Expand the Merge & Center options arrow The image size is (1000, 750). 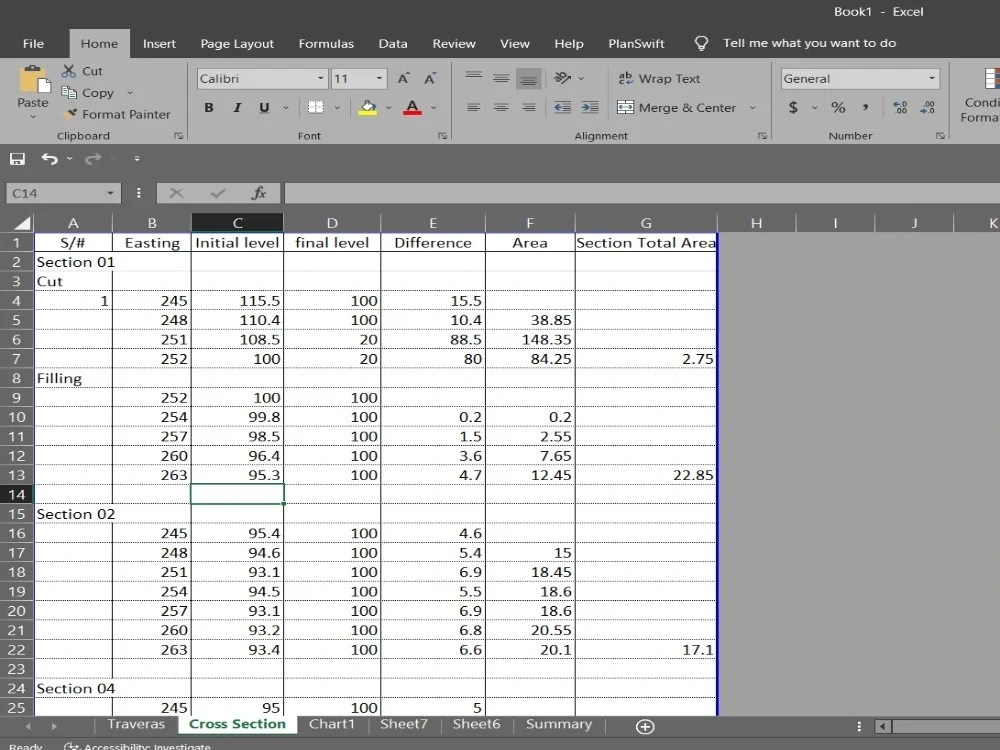pos(753,107)
